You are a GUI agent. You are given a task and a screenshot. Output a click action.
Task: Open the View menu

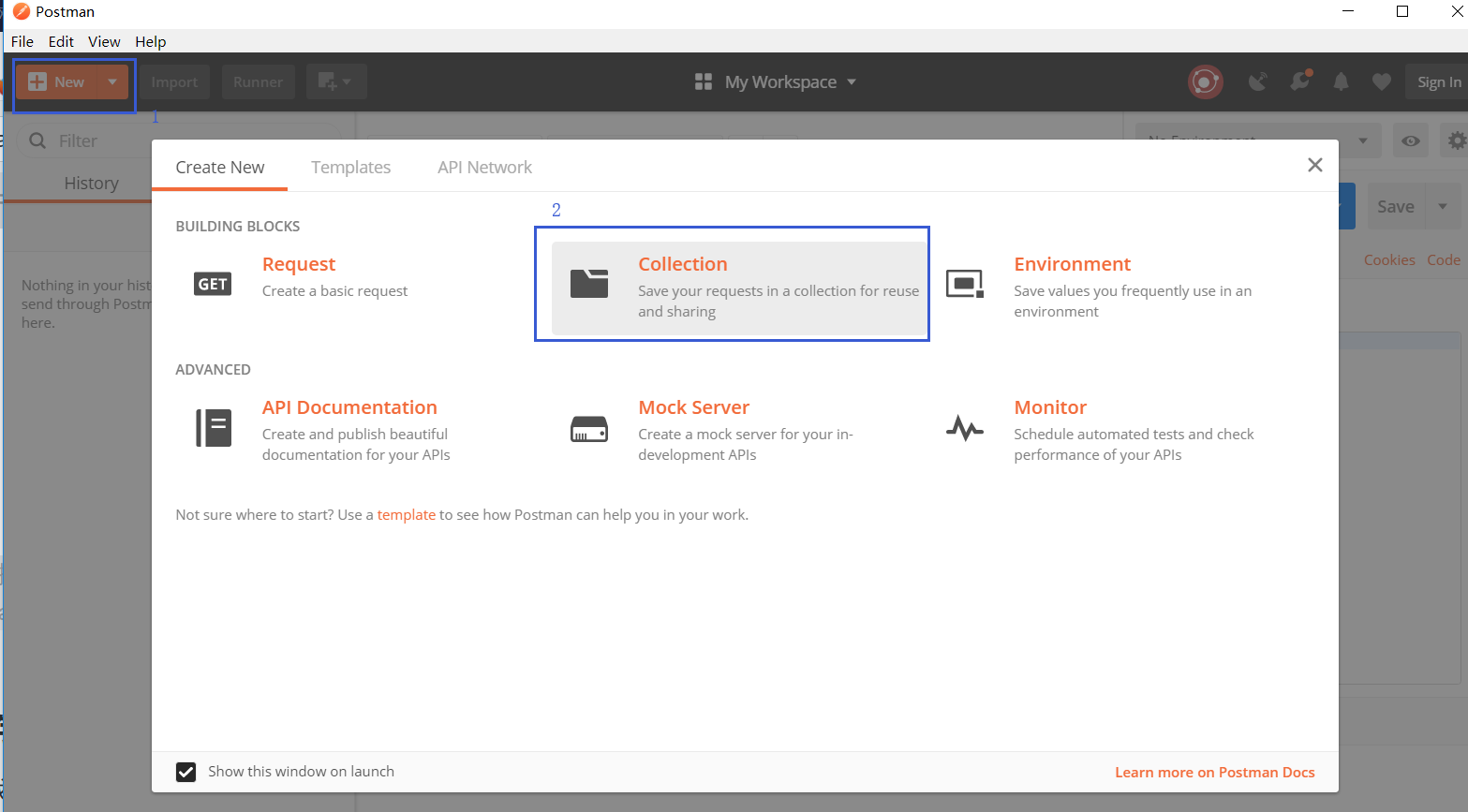coord(104,41)
